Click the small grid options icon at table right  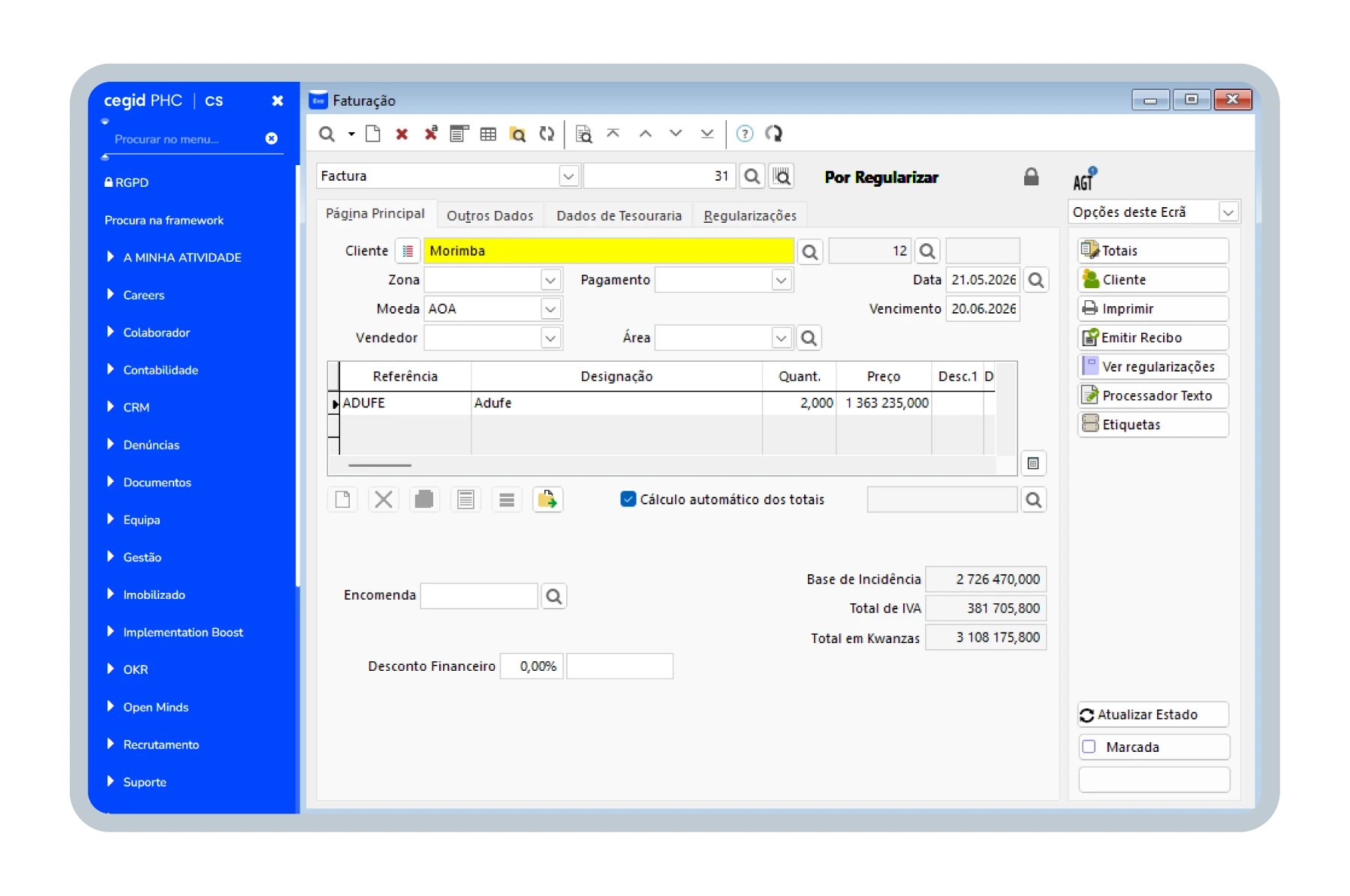point(1033,463)
